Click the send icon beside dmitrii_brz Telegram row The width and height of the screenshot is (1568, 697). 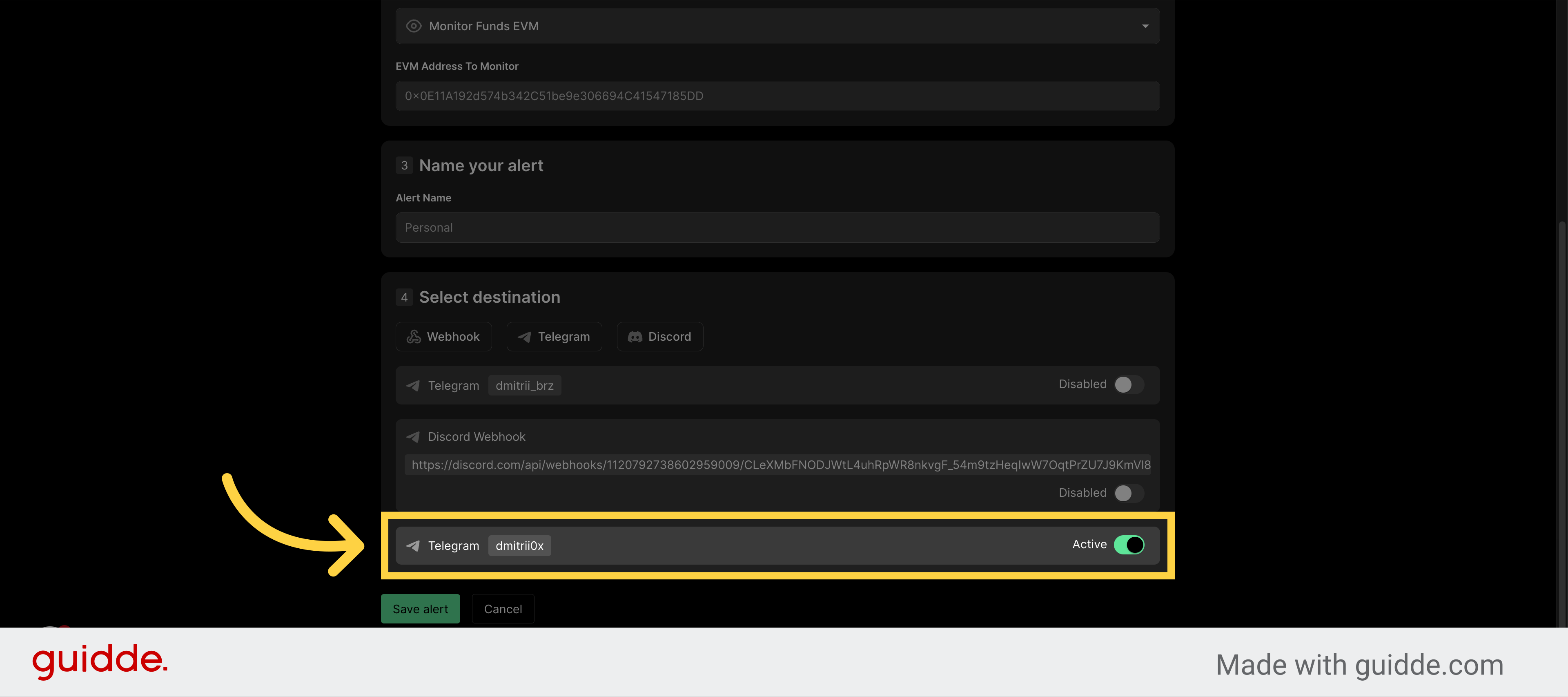click(413, 386)
